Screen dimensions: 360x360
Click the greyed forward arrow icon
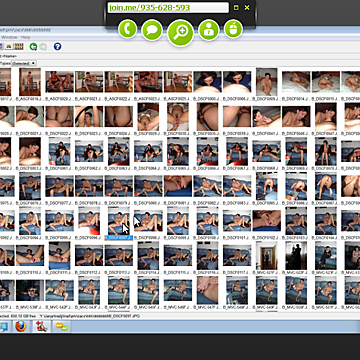(x=43, y=47)
